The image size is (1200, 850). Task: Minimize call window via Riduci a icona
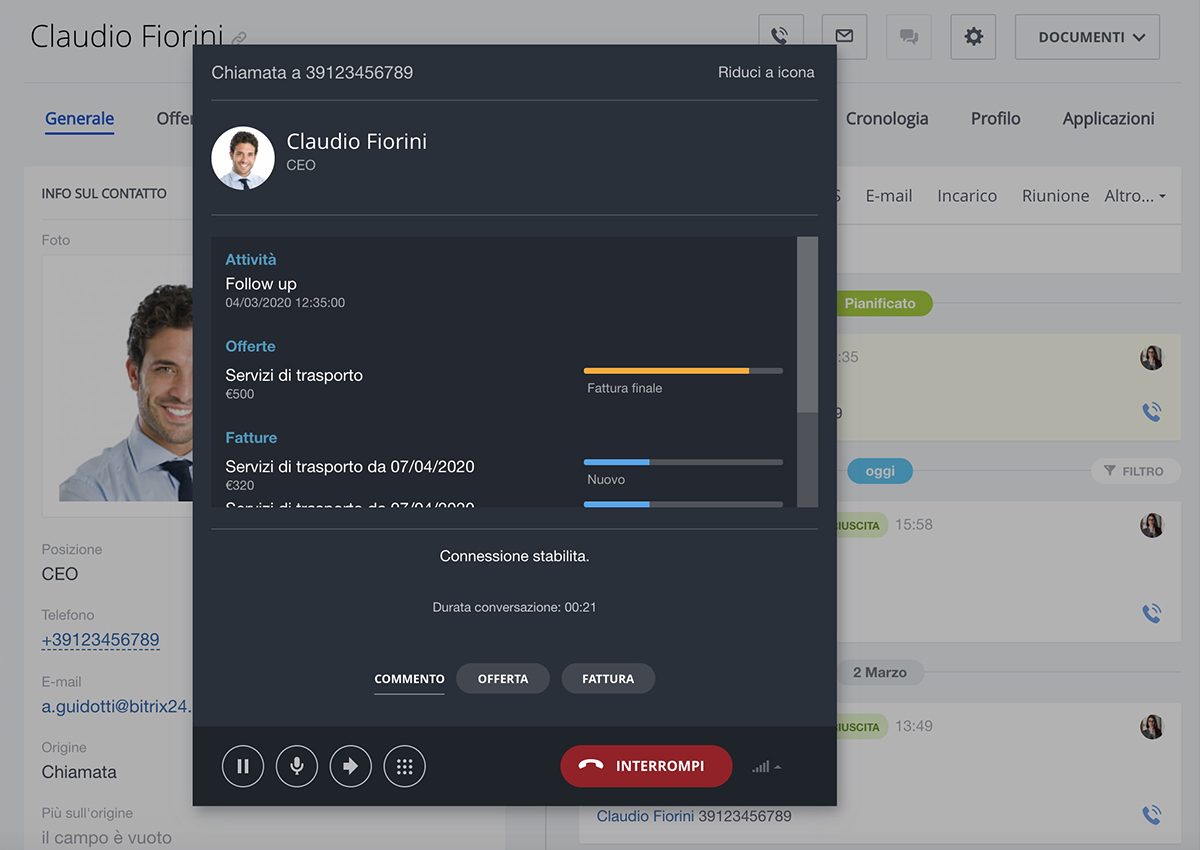766,72
